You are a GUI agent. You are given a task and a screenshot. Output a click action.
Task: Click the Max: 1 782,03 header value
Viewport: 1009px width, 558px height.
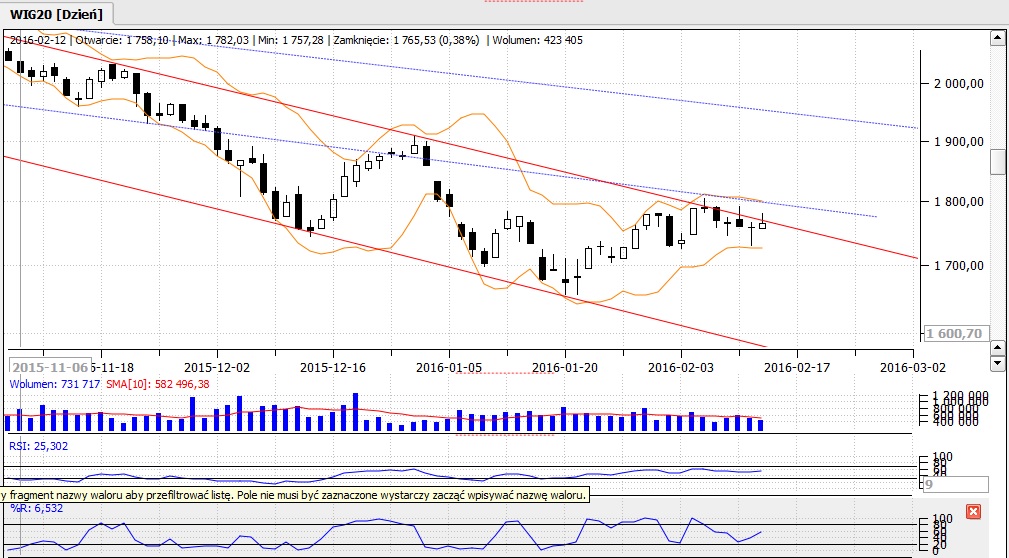[213, 40]
